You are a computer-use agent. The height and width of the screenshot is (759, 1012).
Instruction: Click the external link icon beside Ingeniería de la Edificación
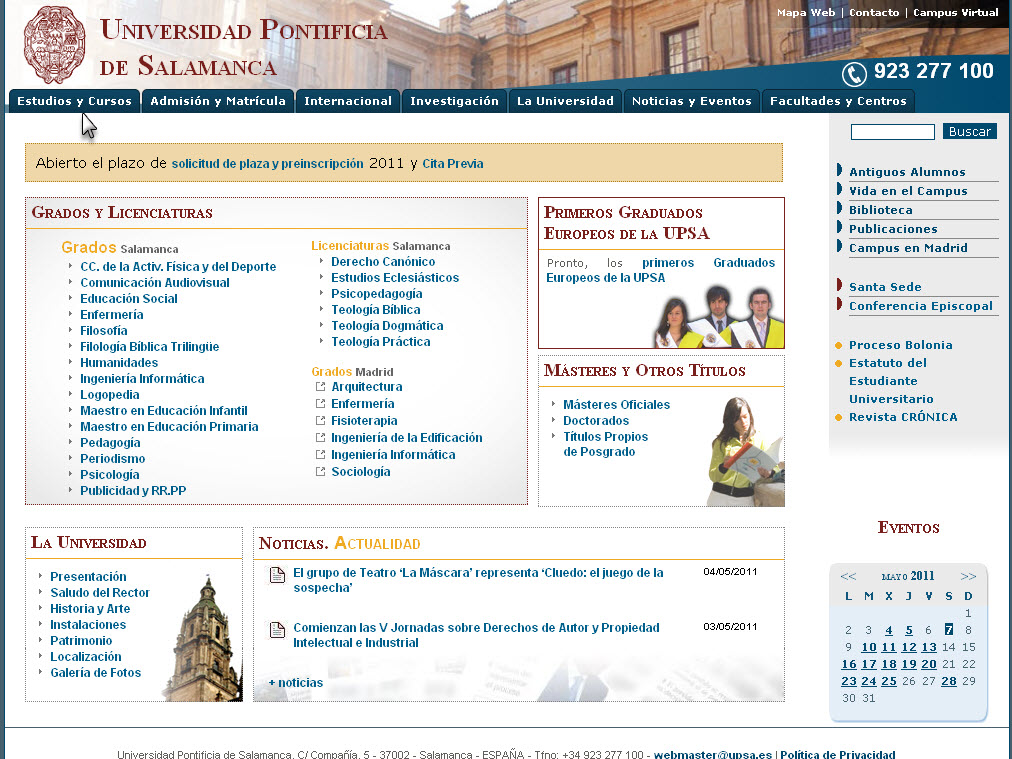pos(320,438)
